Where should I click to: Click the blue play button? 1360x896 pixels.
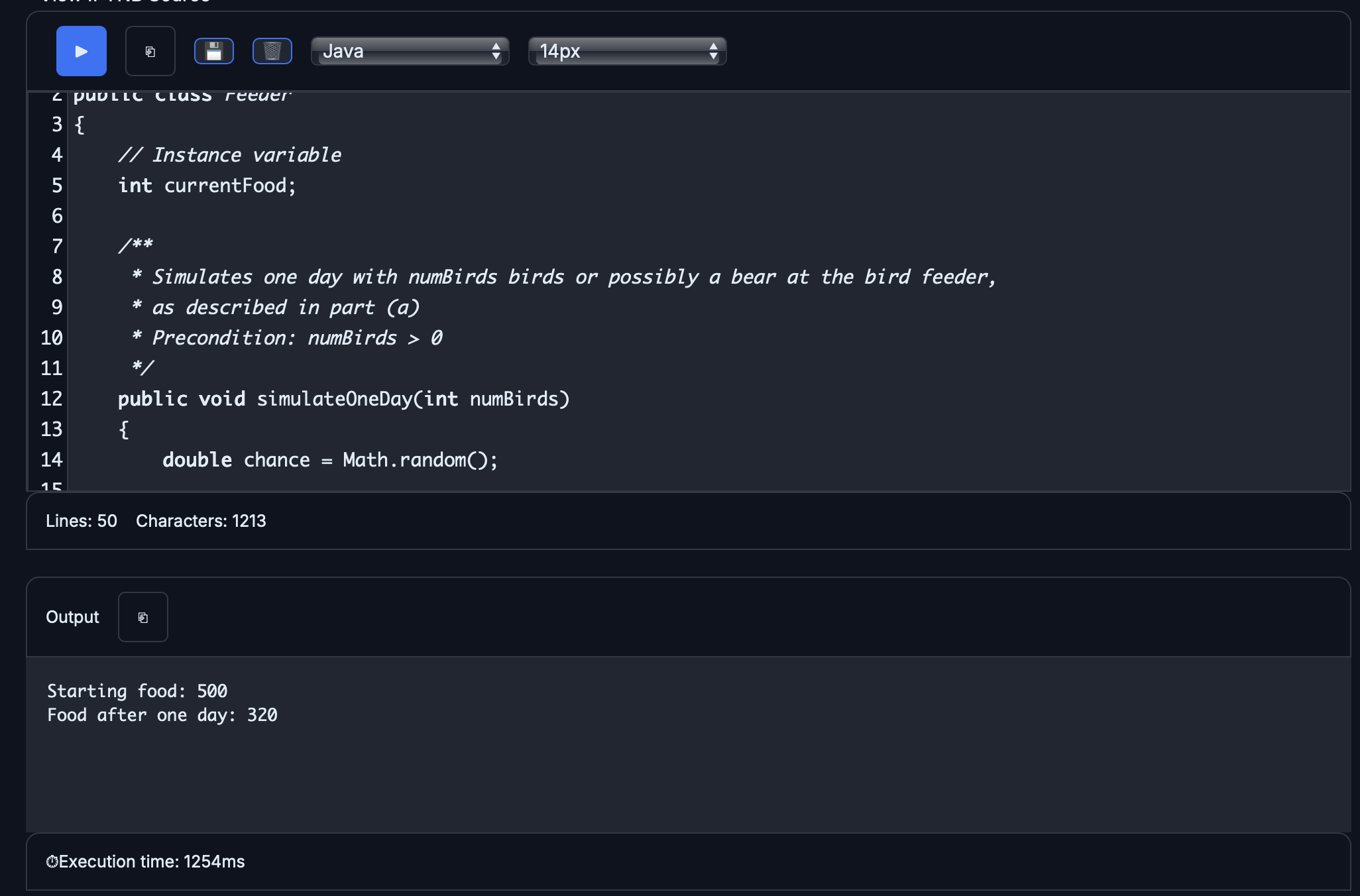[81, 50]
